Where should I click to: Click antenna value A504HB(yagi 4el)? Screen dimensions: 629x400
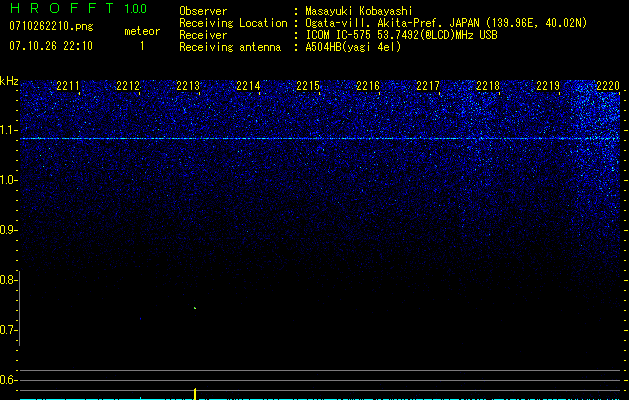point(353,47)
